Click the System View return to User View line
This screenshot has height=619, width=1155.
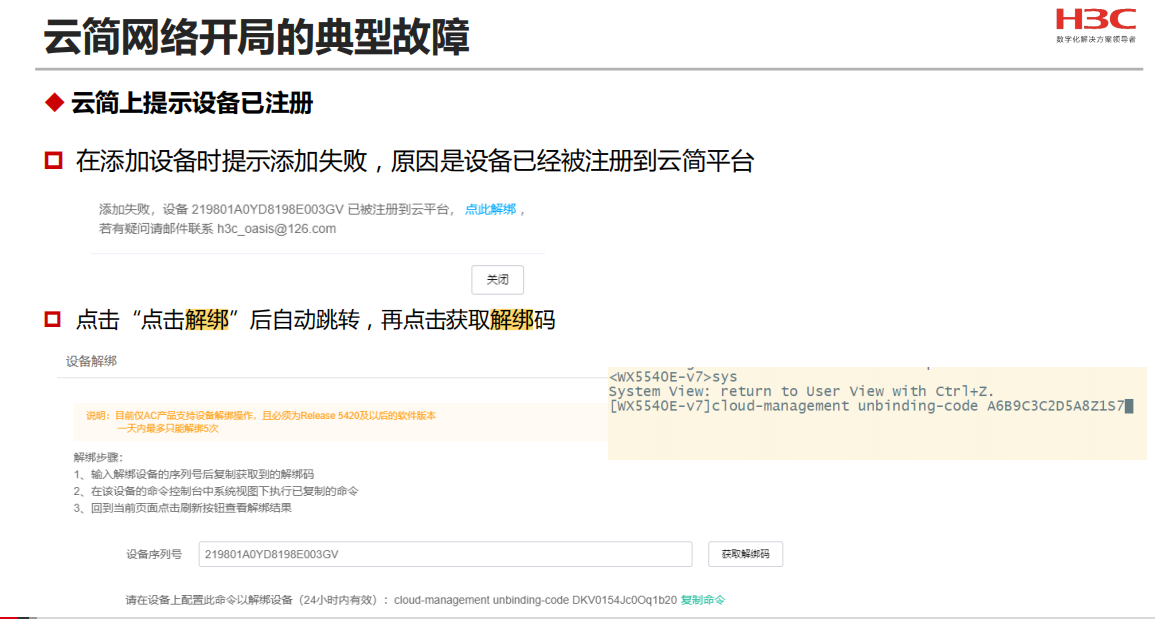801,391
